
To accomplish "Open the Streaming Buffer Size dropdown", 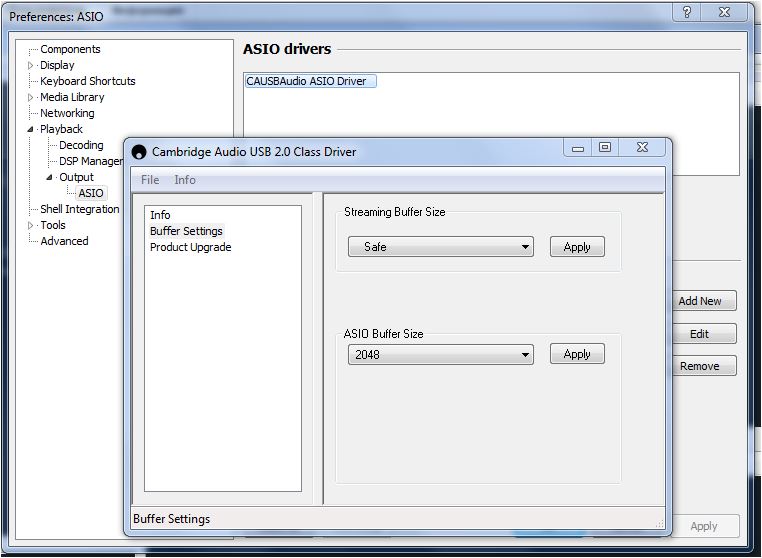I will click(440, 247).
